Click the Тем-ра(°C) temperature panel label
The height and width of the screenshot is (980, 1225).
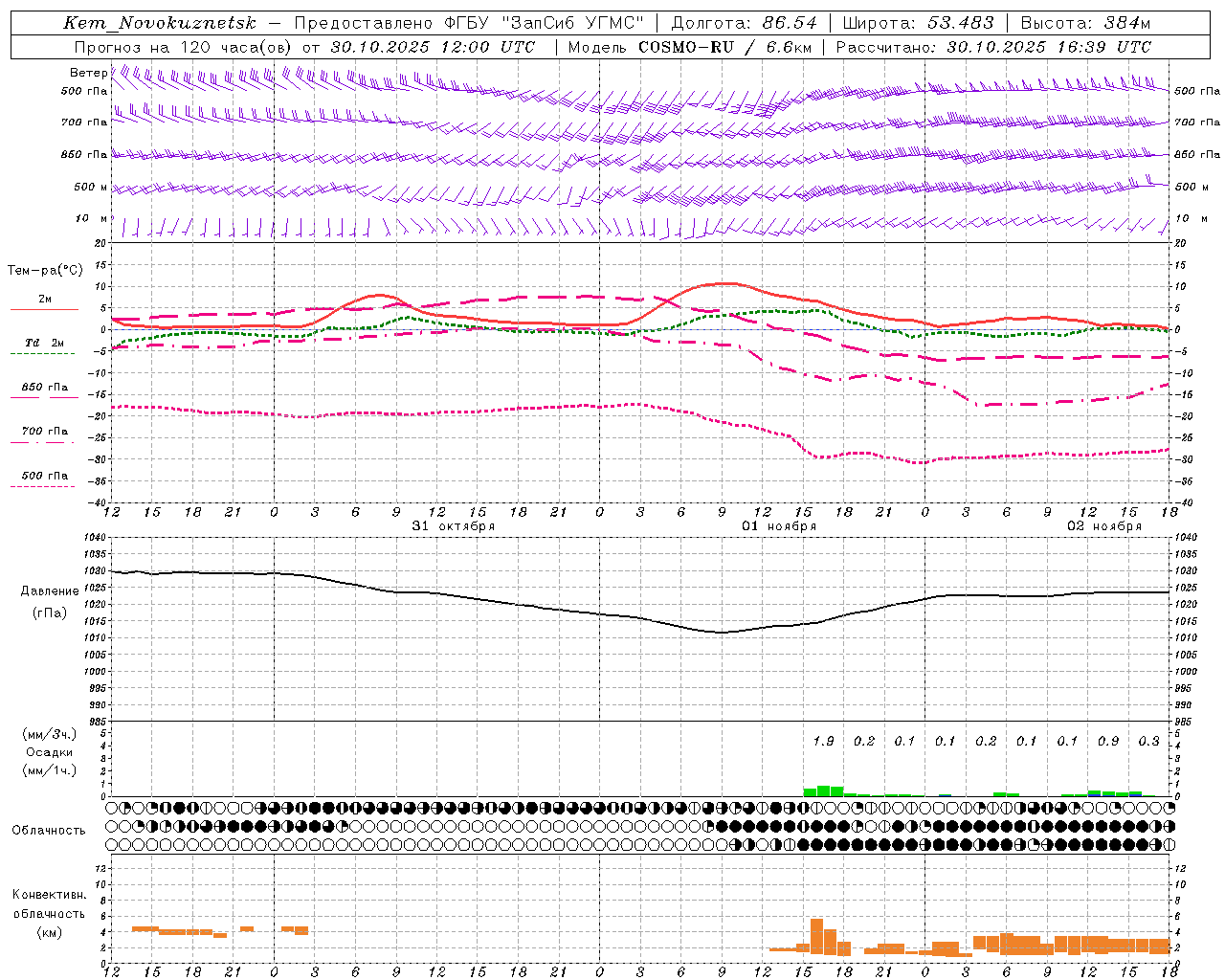point(45,271)
